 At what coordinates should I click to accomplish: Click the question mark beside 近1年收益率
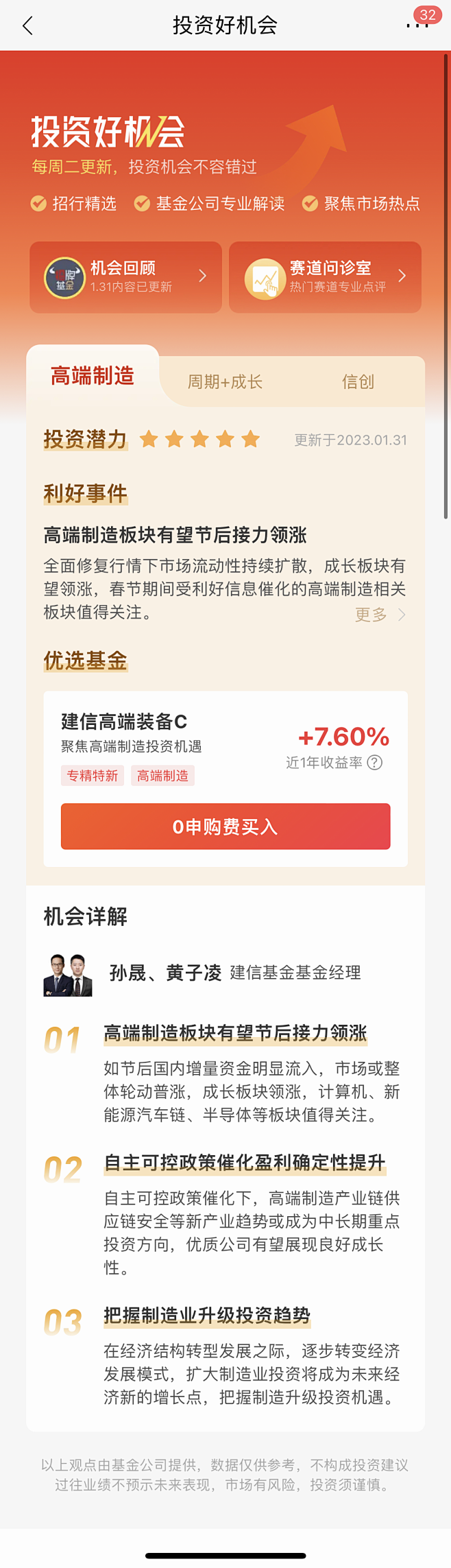(x=375, y=763)
